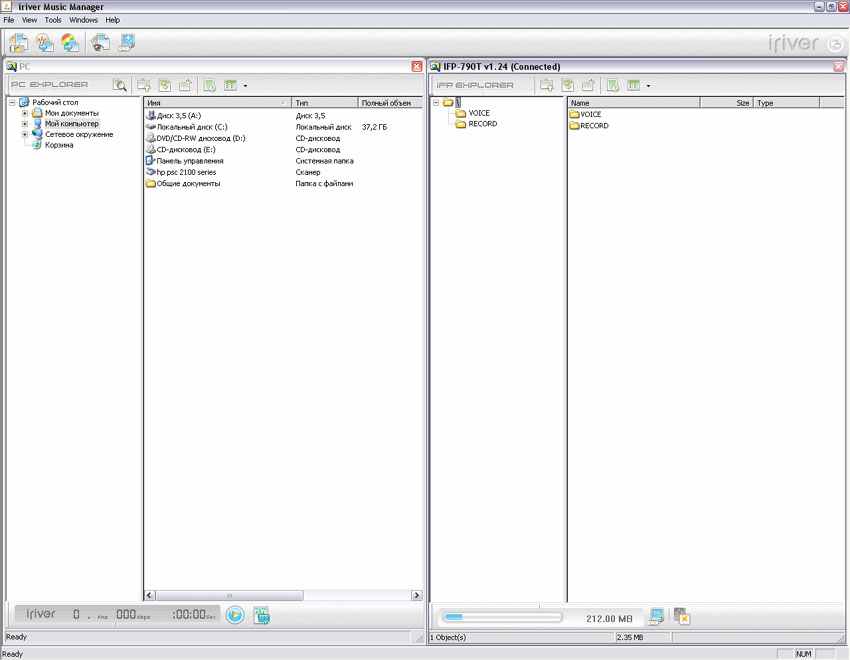Screen dimensions: 850x660
Task: Select Мой компьютер in the PC tree
Action: [x=72, y=124]
